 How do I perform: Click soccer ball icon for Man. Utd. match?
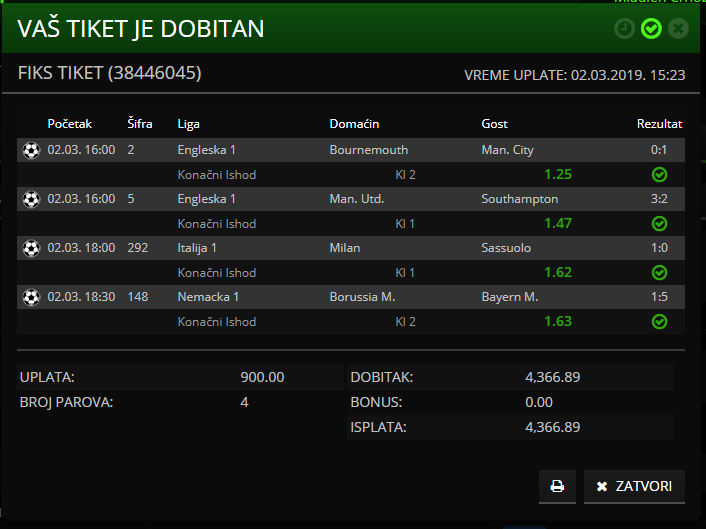click(x=31, y=199)
